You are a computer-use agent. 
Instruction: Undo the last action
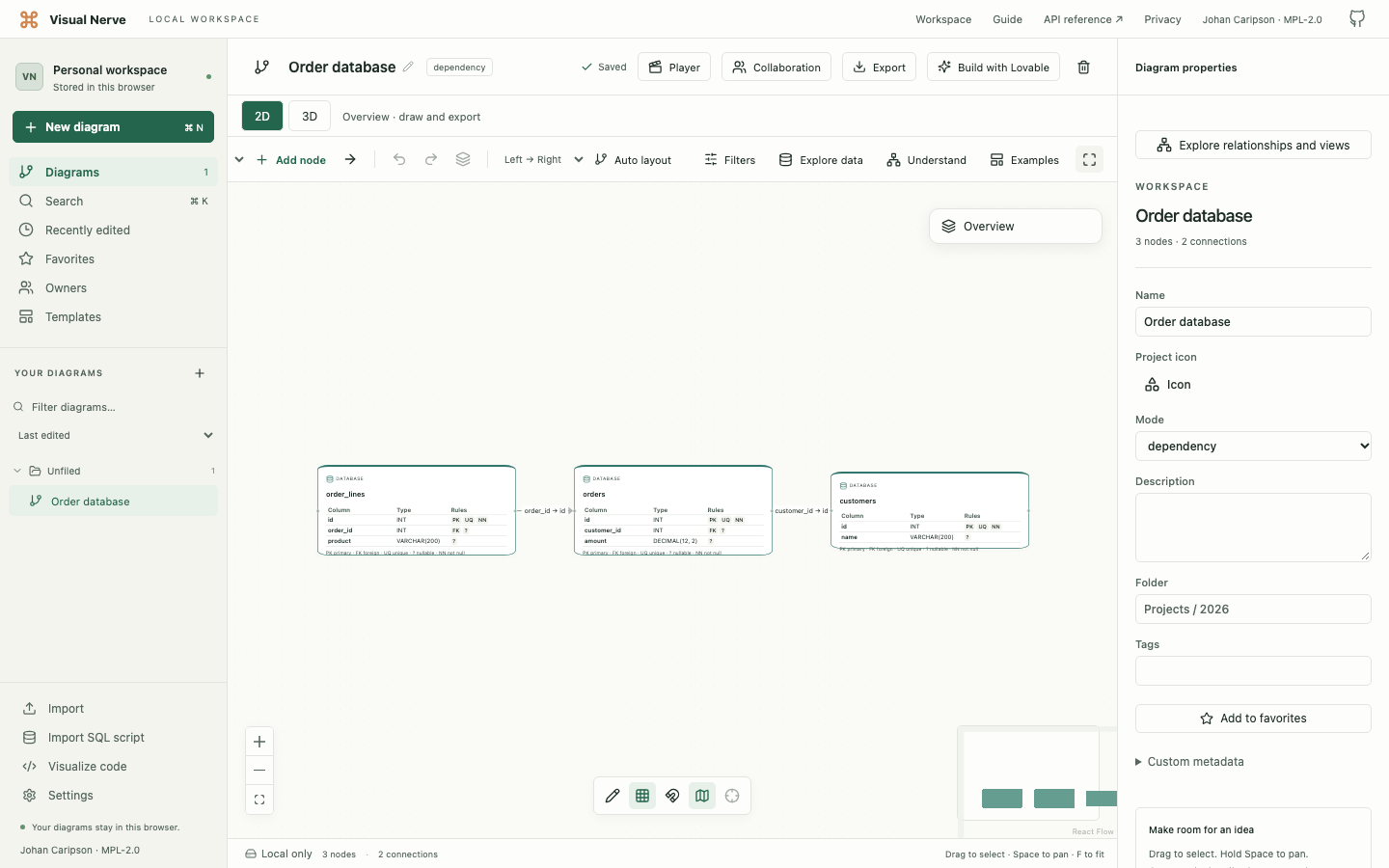(399, 159)
